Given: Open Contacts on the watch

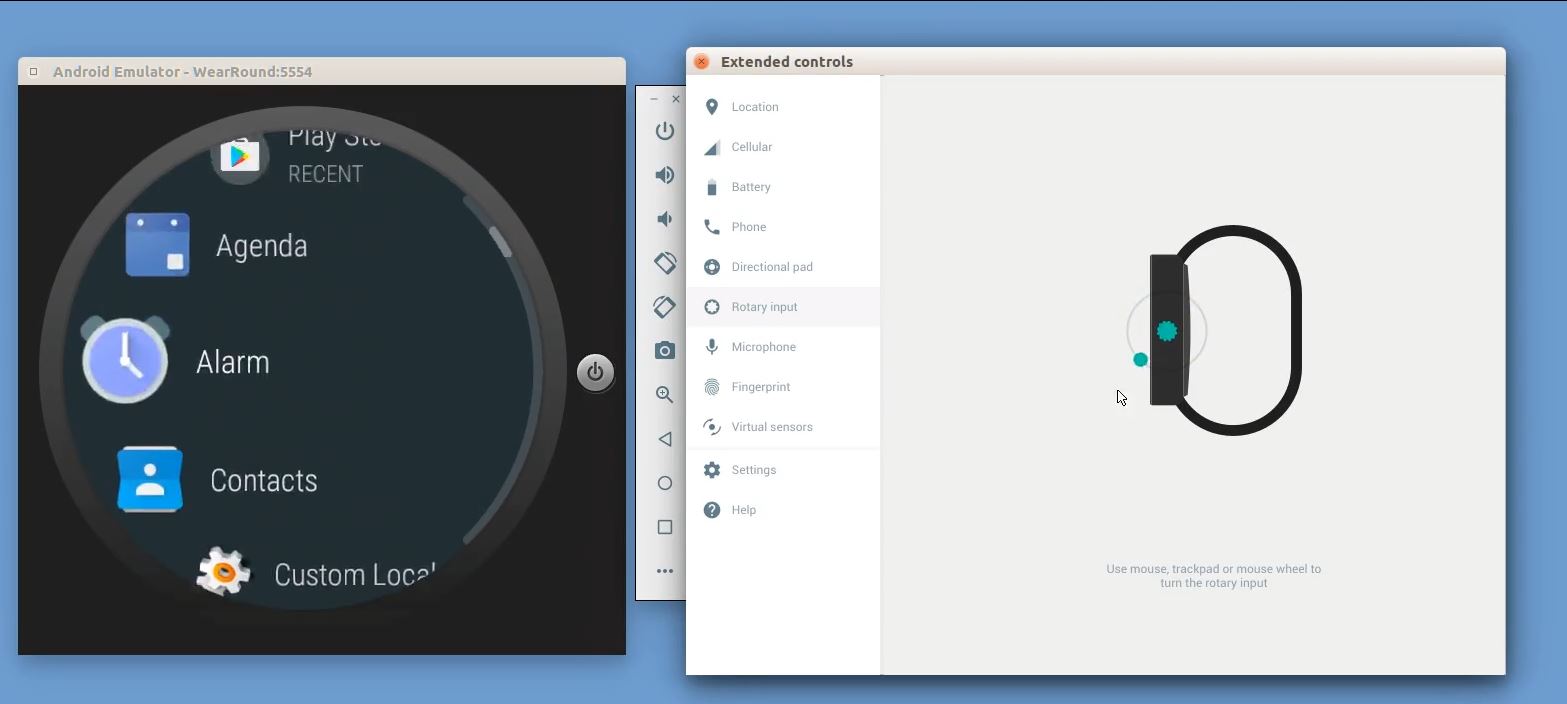Looking at the screenshot, I should point(262,481).
